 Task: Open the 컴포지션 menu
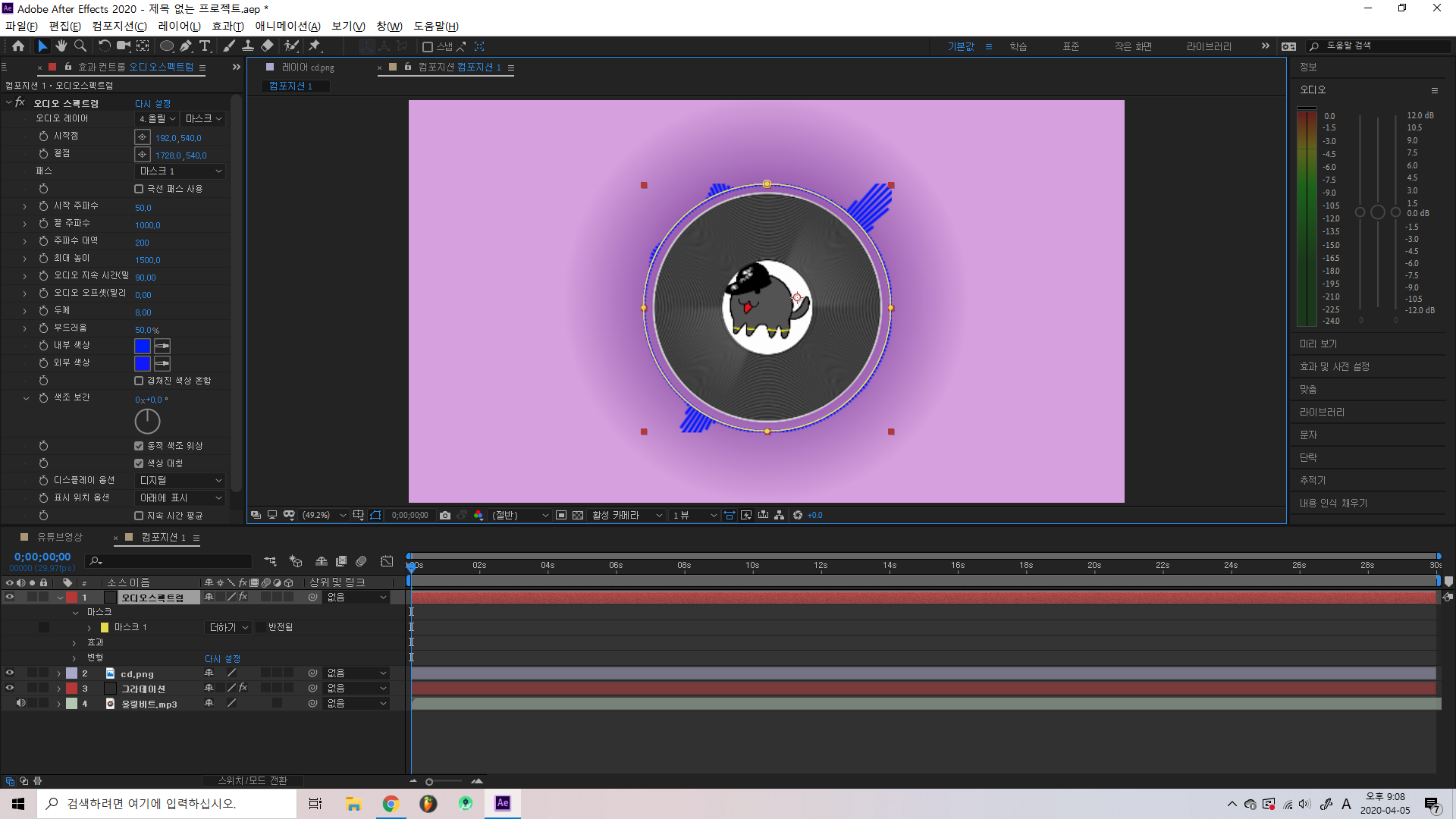[119, 27]
